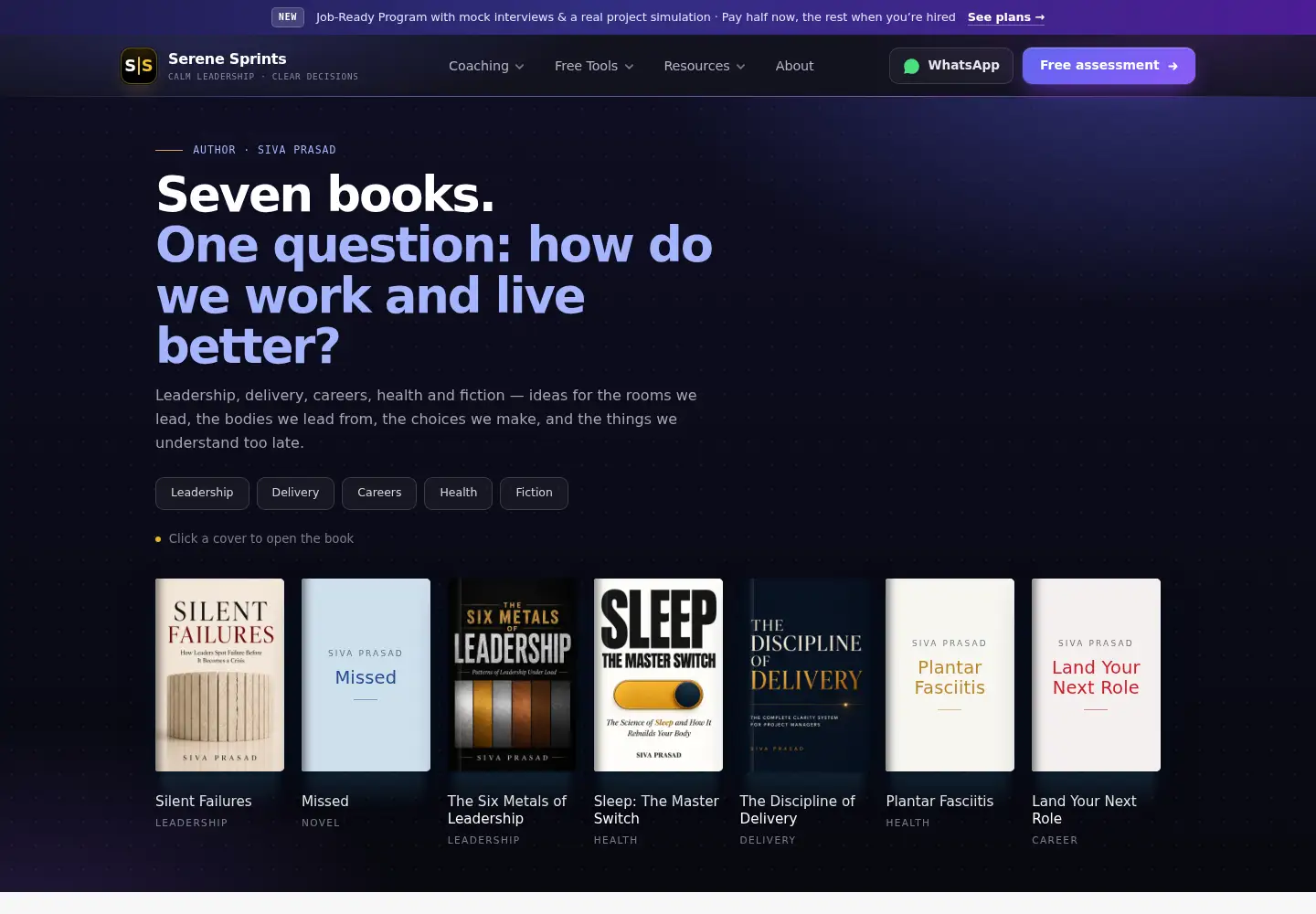Image resolution: width=1316 pixels, height=914 pixels.
Task: Click Sleep: The Master Switch title text
Action: point(656,810)
